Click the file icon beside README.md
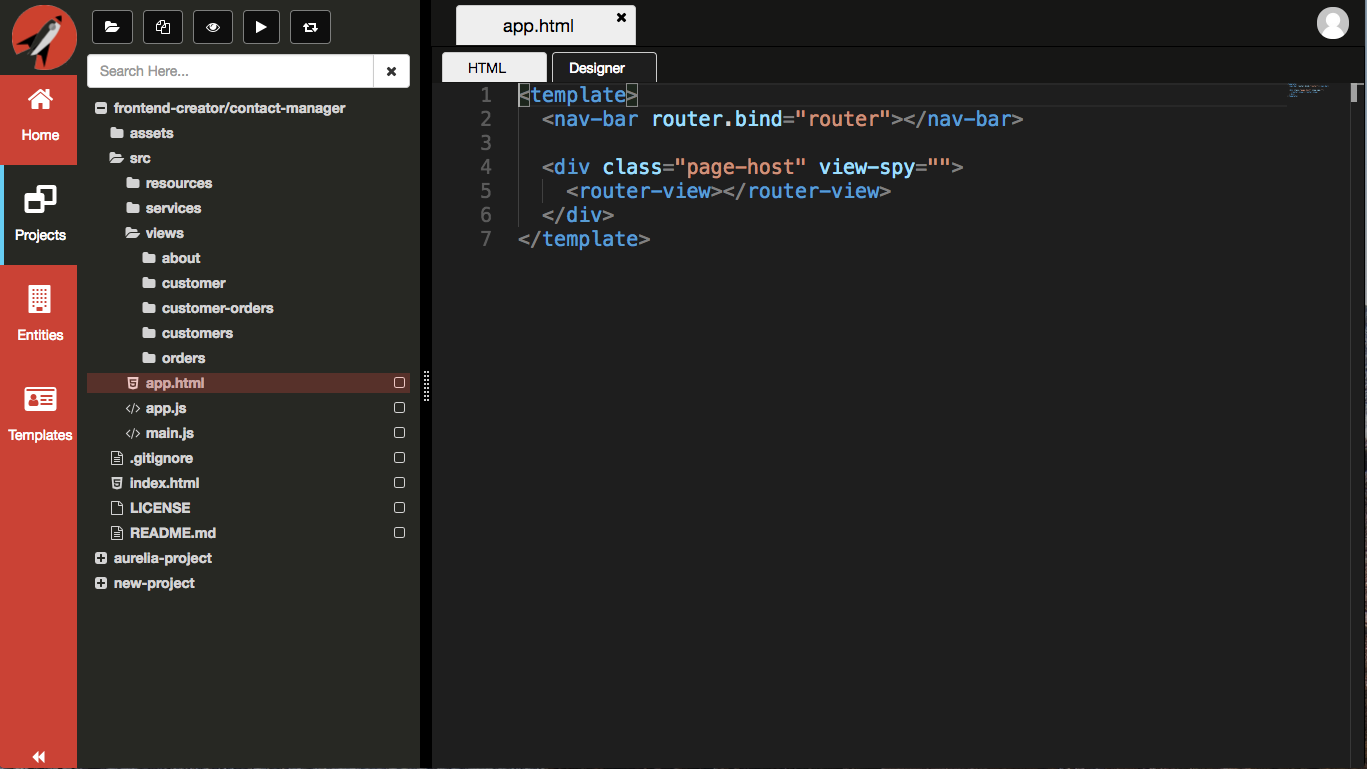Screen dimensions: 1367x769 click(x=117, y=533)
